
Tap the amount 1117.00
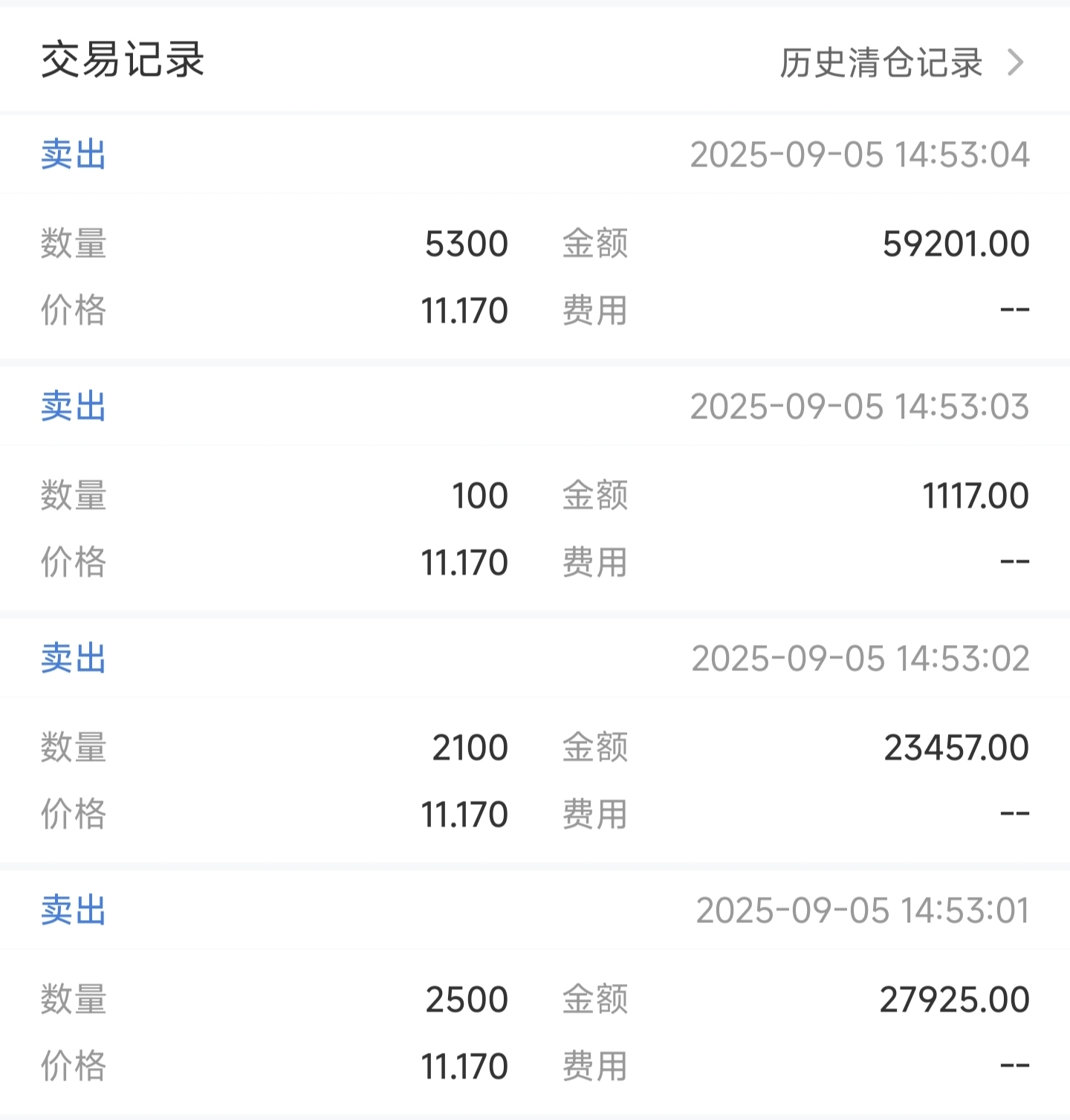(976, 496)
